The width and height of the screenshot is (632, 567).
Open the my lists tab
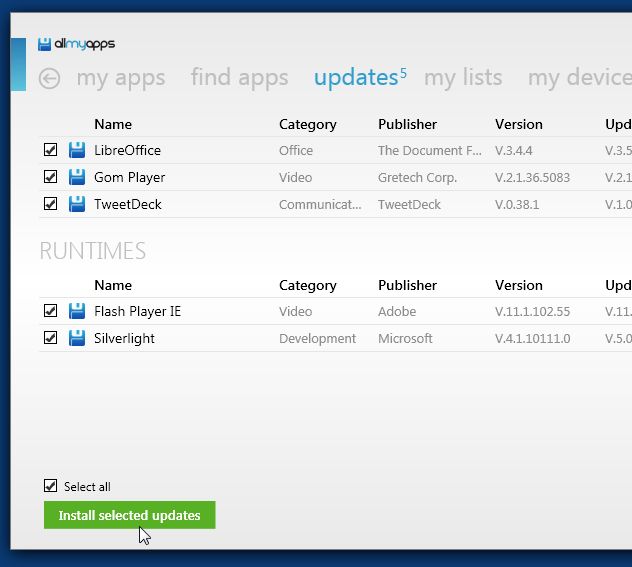463,78
